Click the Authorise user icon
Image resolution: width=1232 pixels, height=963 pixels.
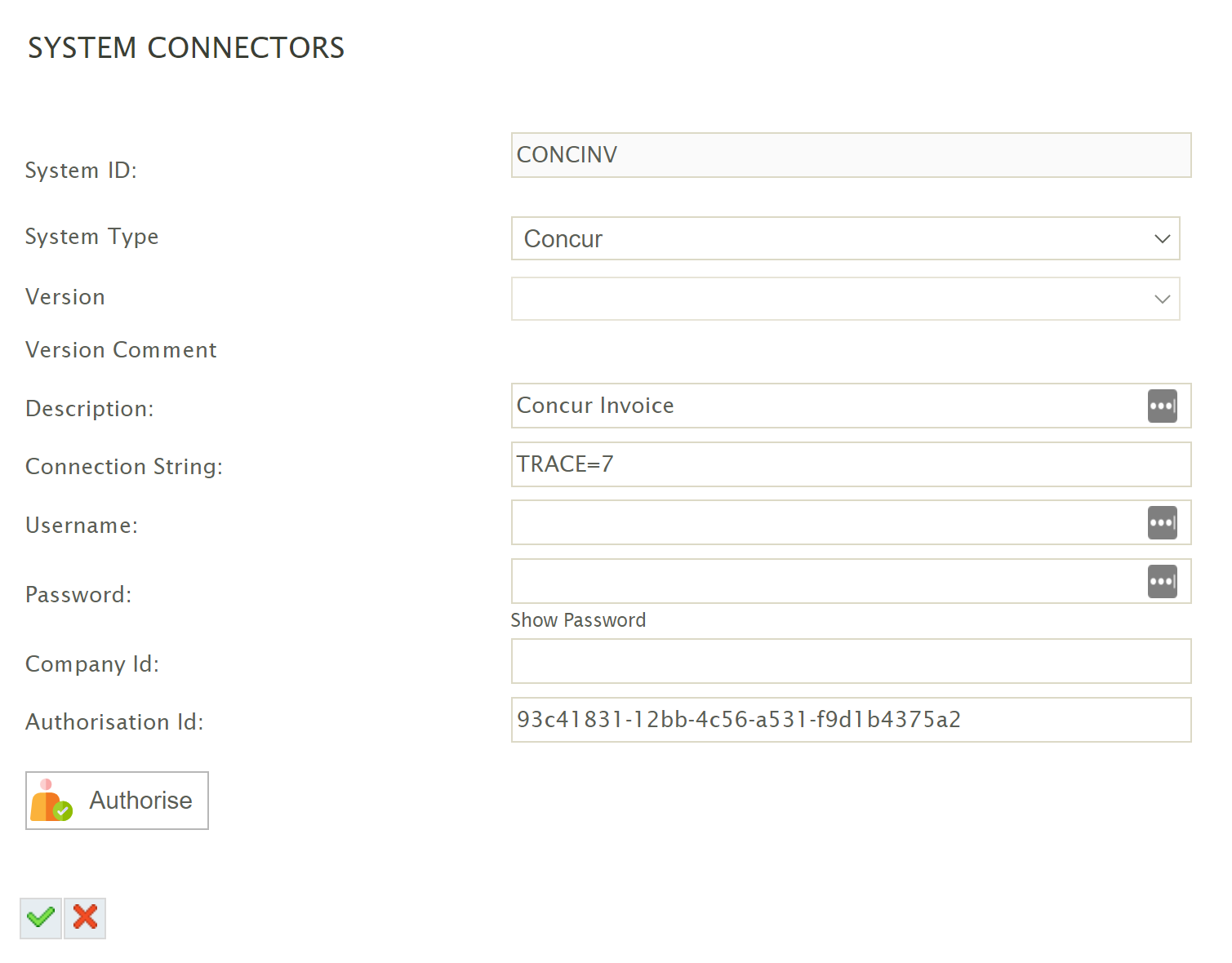51,801
